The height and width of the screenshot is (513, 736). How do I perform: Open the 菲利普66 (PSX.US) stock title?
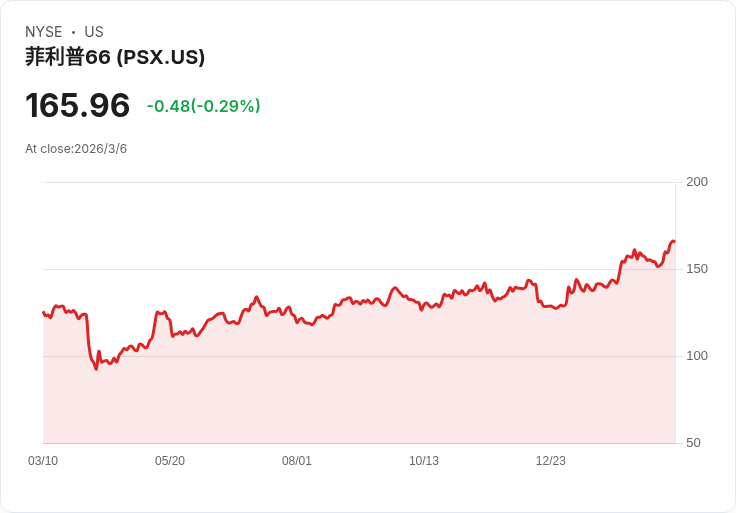point(115,57)
